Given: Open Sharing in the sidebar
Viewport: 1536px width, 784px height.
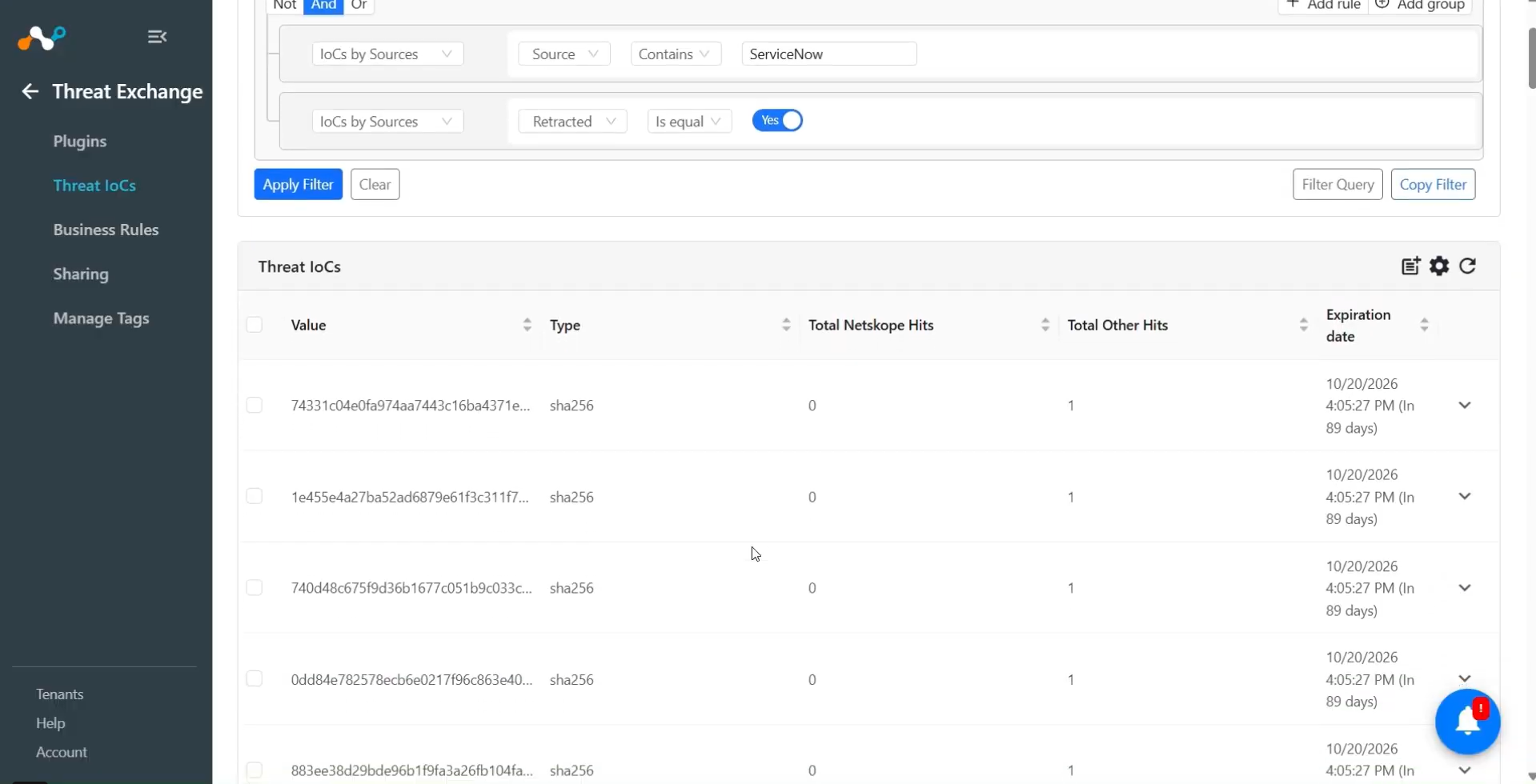Looking at the screenshot, I should pos(81,274).
